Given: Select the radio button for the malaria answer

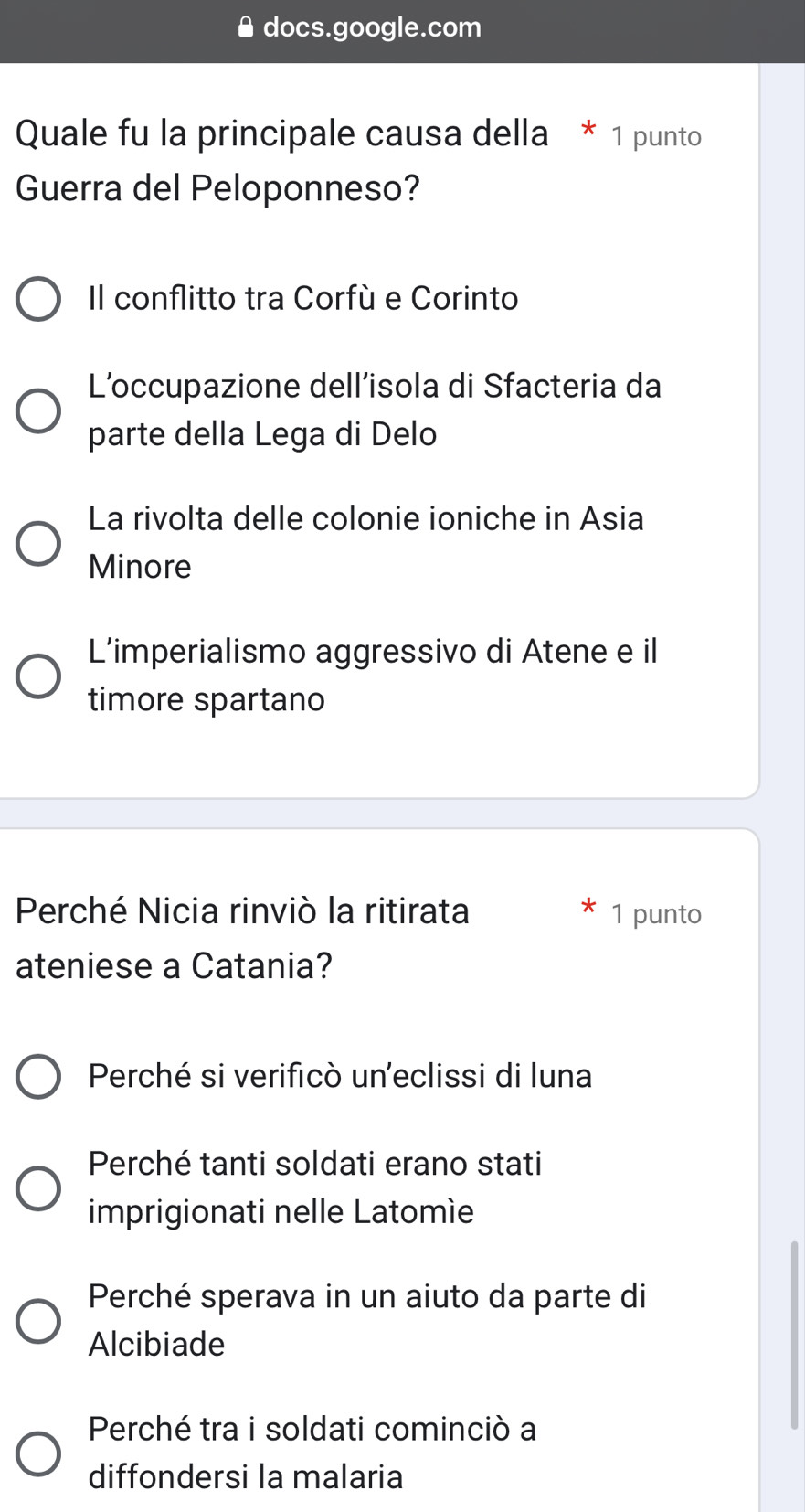Looking at the screenshot, I should point(38,1453).
